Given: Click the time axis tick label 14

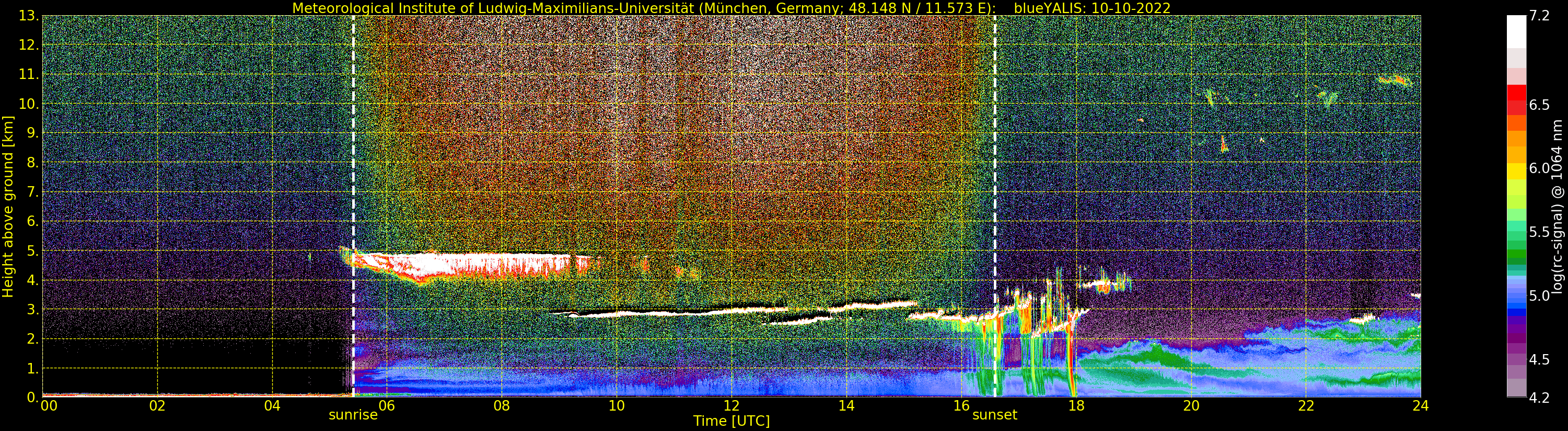Looking at the screenshot, I should click(x=846, y=406).
